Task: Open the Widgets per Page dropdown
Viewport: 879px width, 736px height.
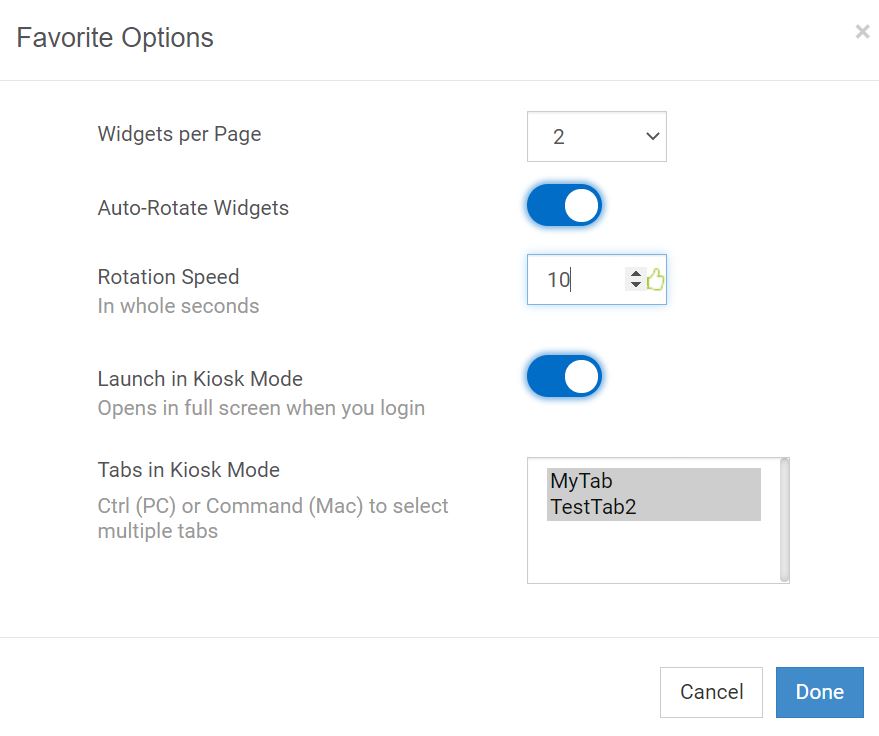Action: 596,136
